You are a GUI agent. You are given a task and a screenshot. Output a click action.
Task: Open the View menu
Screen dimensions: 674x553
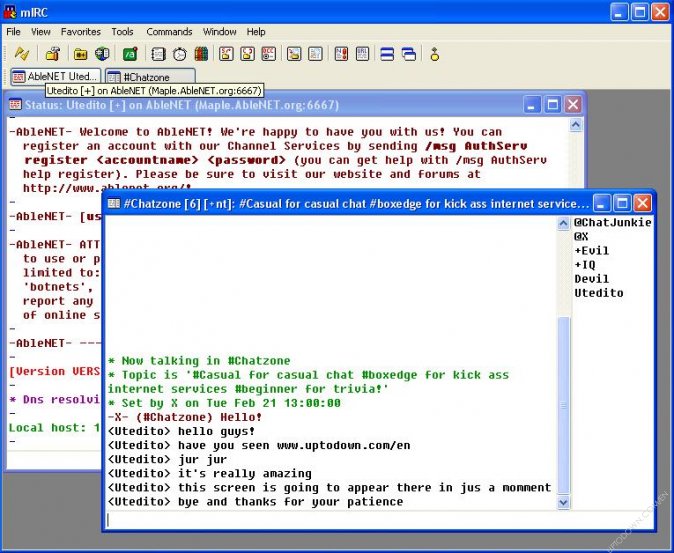click(40, 32)
